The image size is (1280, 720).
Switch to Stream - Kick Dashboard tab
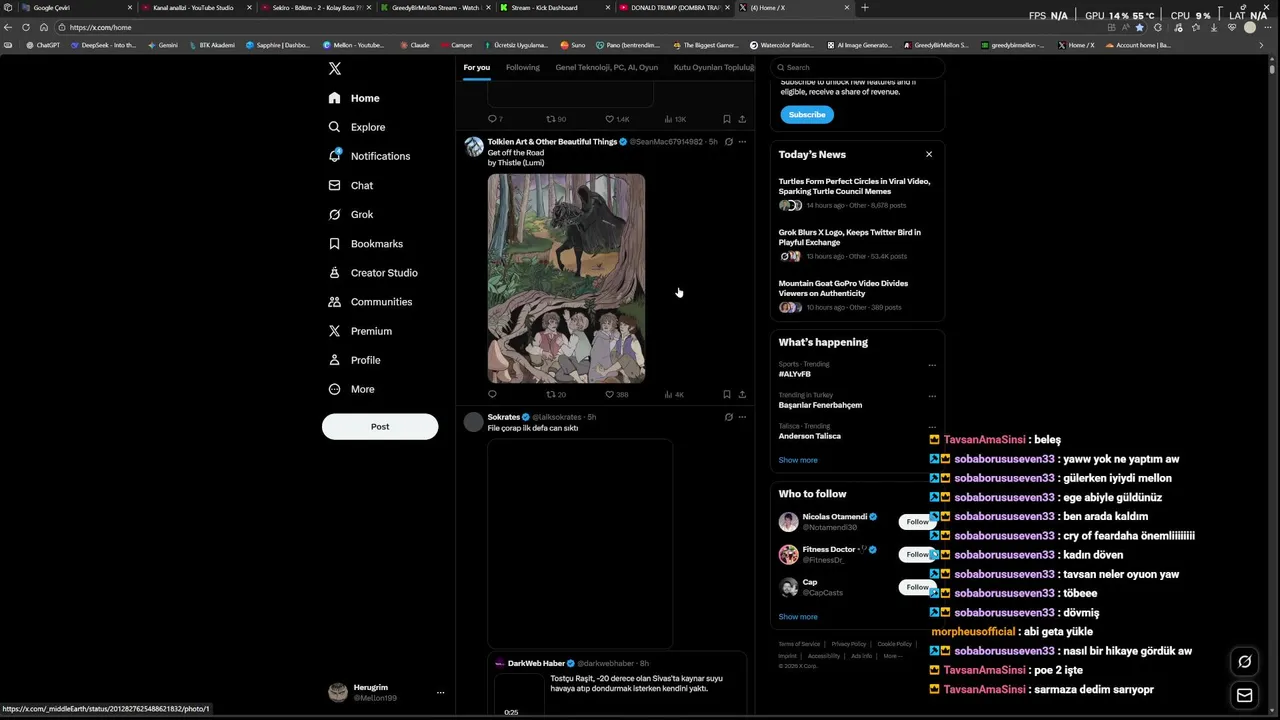click(555, 7)
